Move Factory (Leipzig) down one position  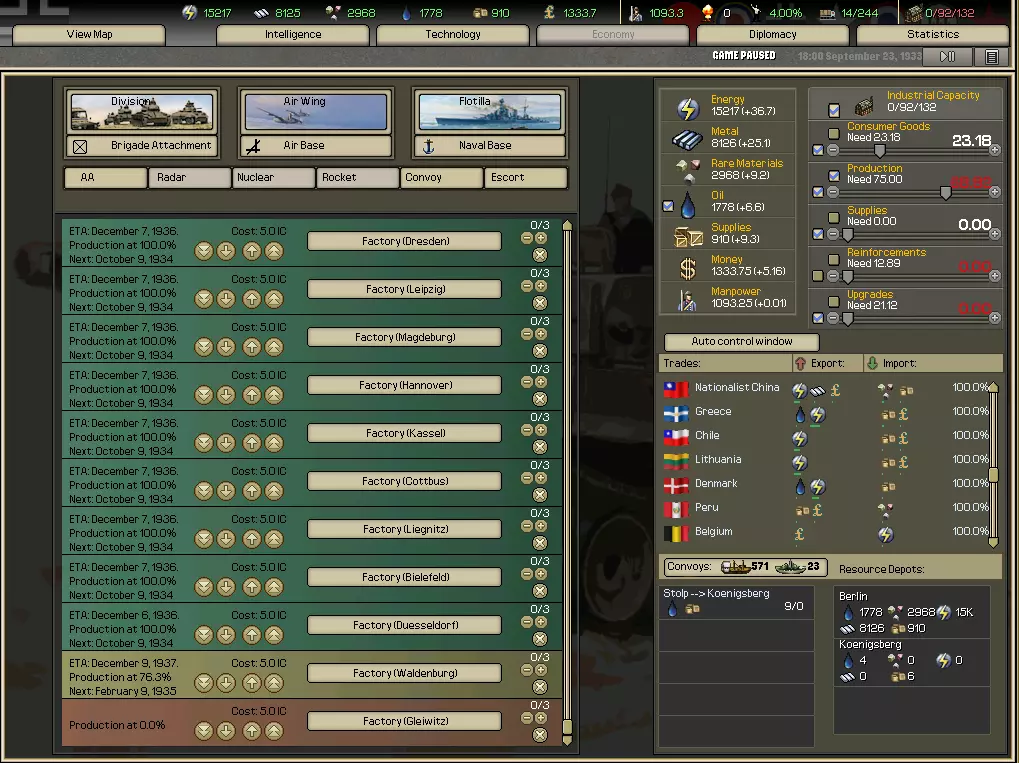pos(226,299)
